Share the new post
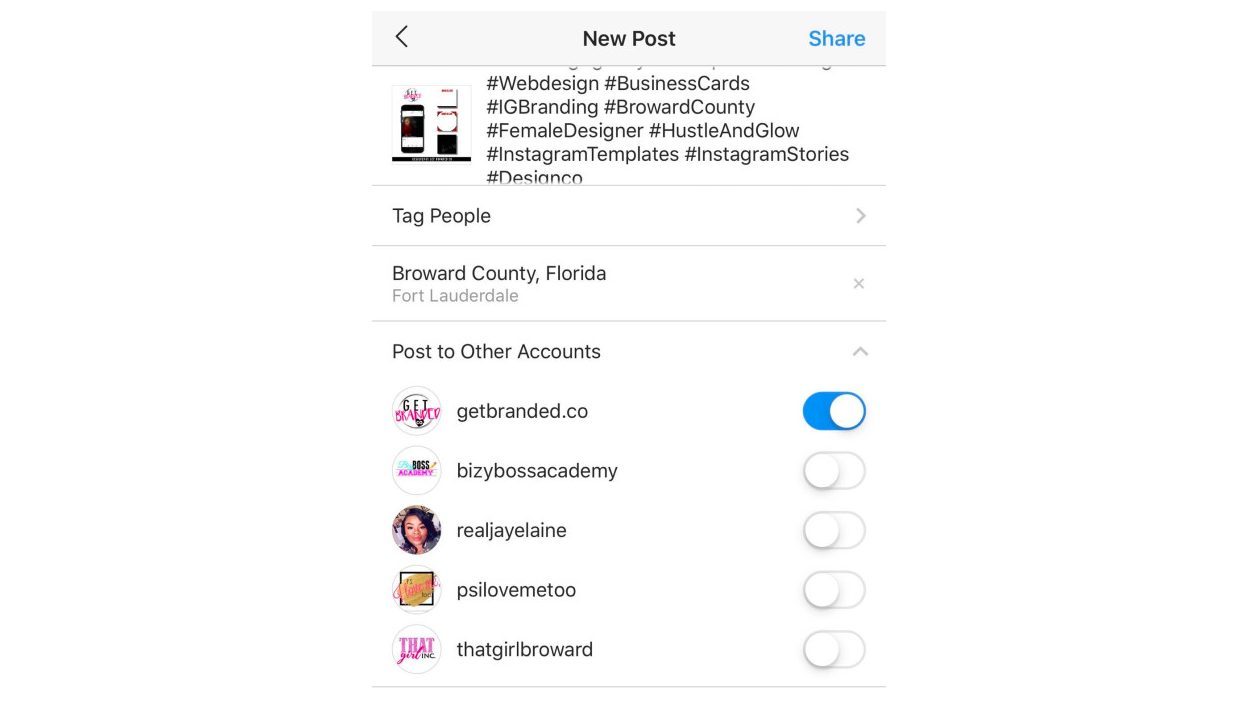This screenshot has width=1256, height=708. tap(837, 39)
